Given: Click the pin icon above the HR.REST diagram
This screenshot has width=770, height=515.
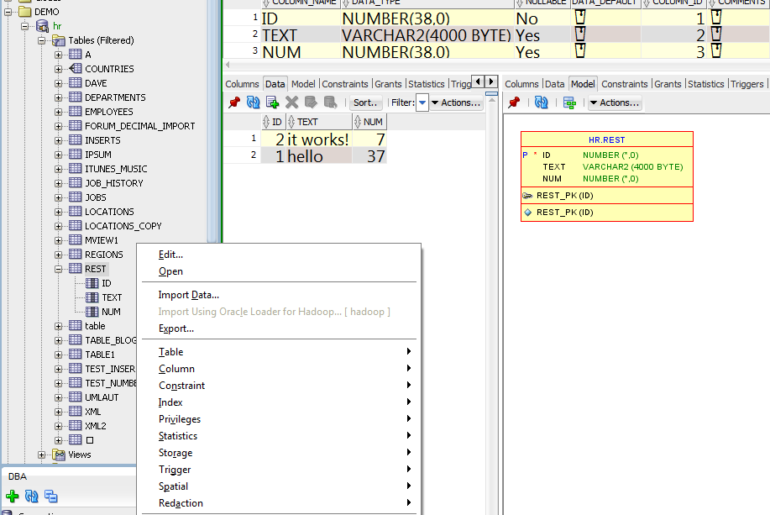Looking at the screenshot, I should click(x=513, y=103).
